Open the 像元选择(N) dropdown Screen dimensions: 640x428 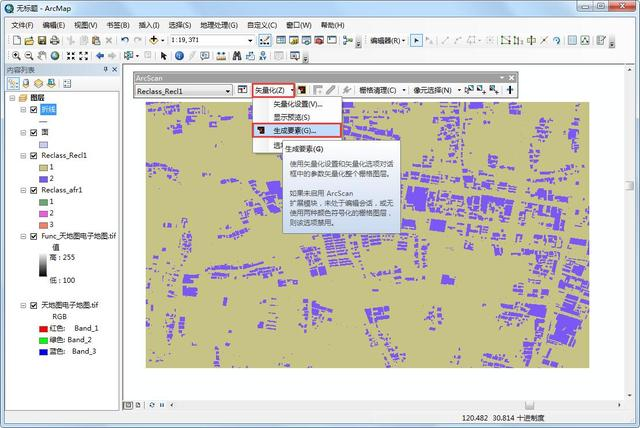pyautogui.click(x=437, y=90)
